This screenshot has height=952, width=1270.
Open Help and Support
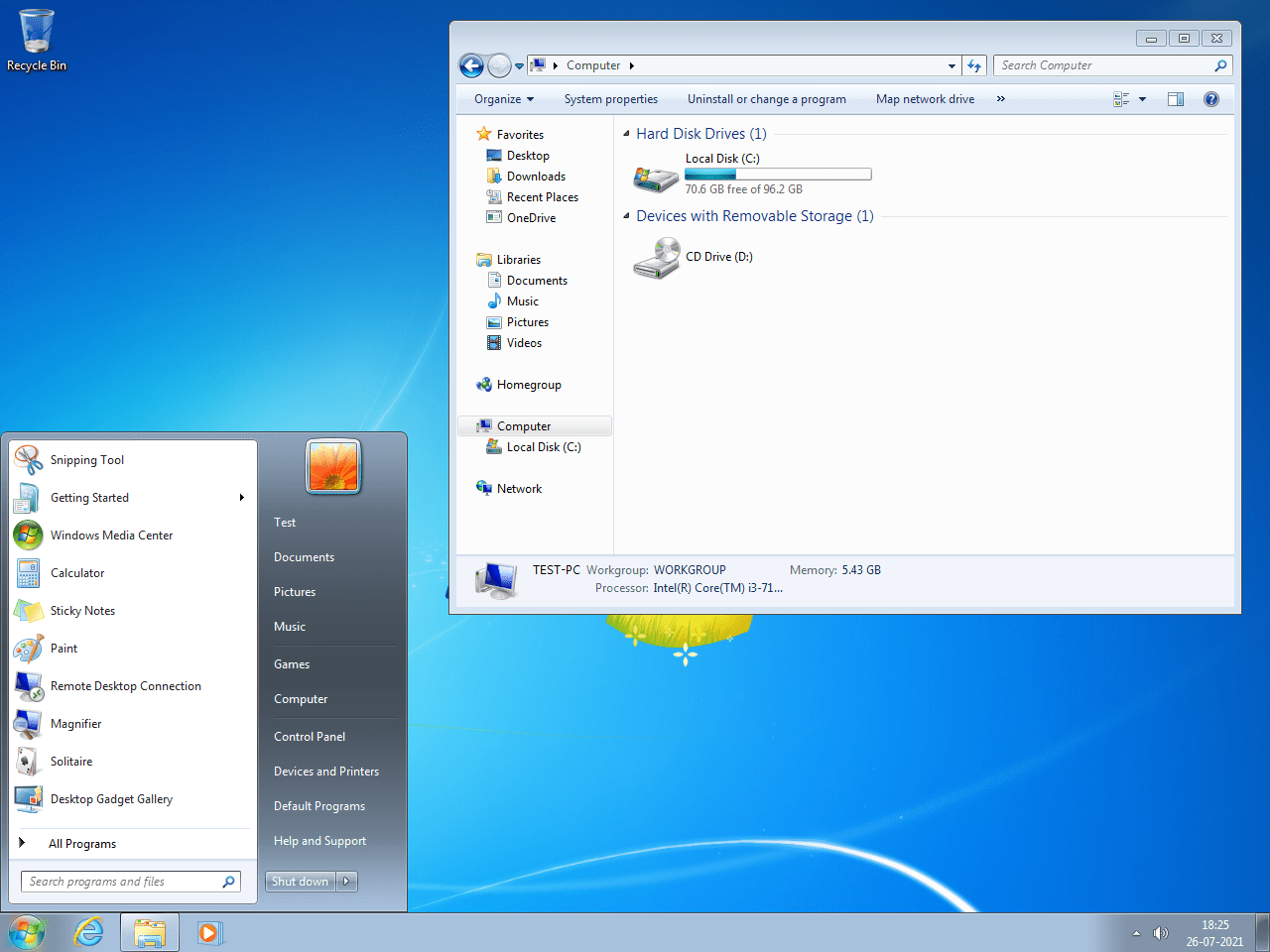click(x=319, y=841)
